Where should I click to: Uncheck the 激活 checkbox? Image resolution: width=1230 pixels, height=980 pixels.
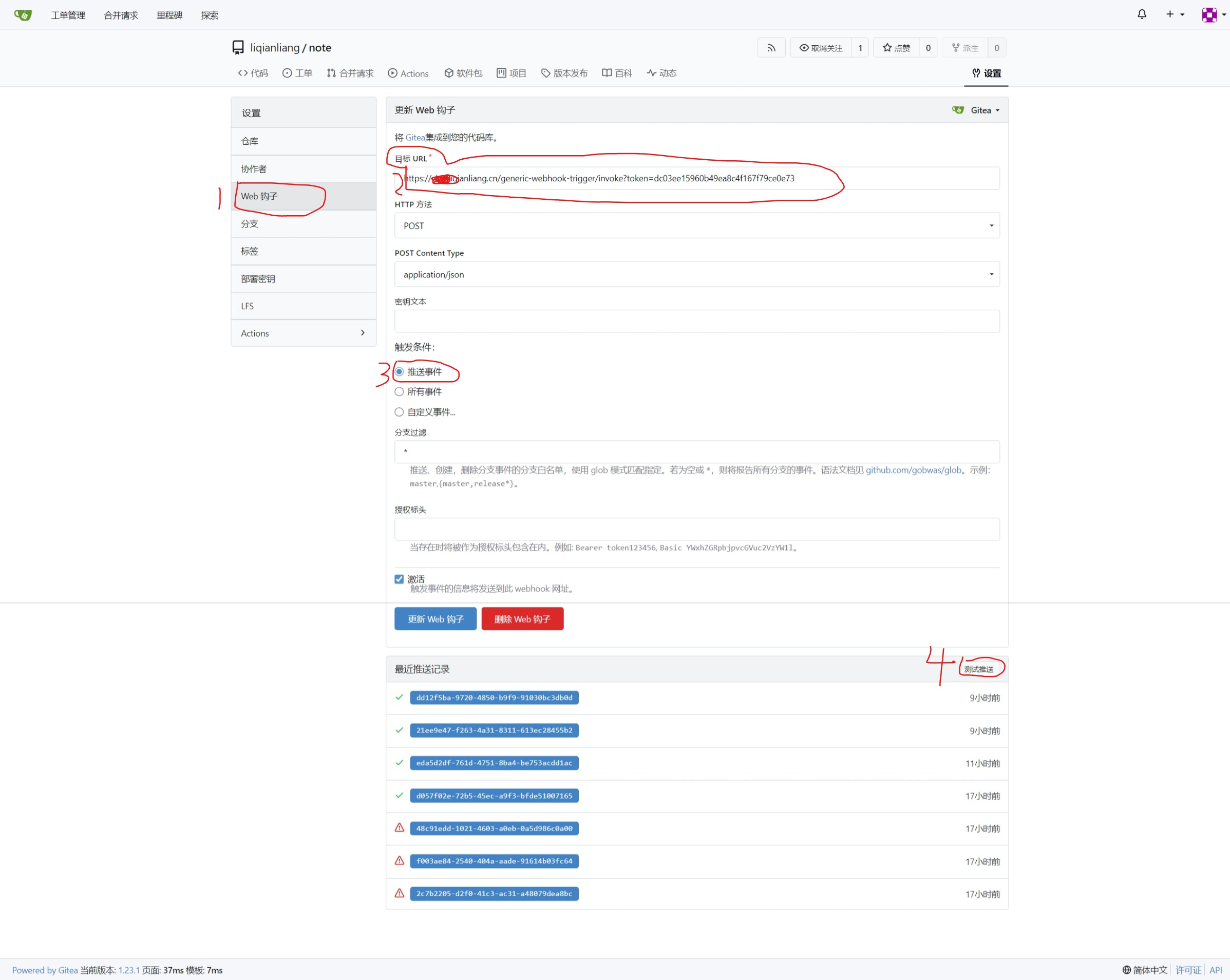point(400,579)
